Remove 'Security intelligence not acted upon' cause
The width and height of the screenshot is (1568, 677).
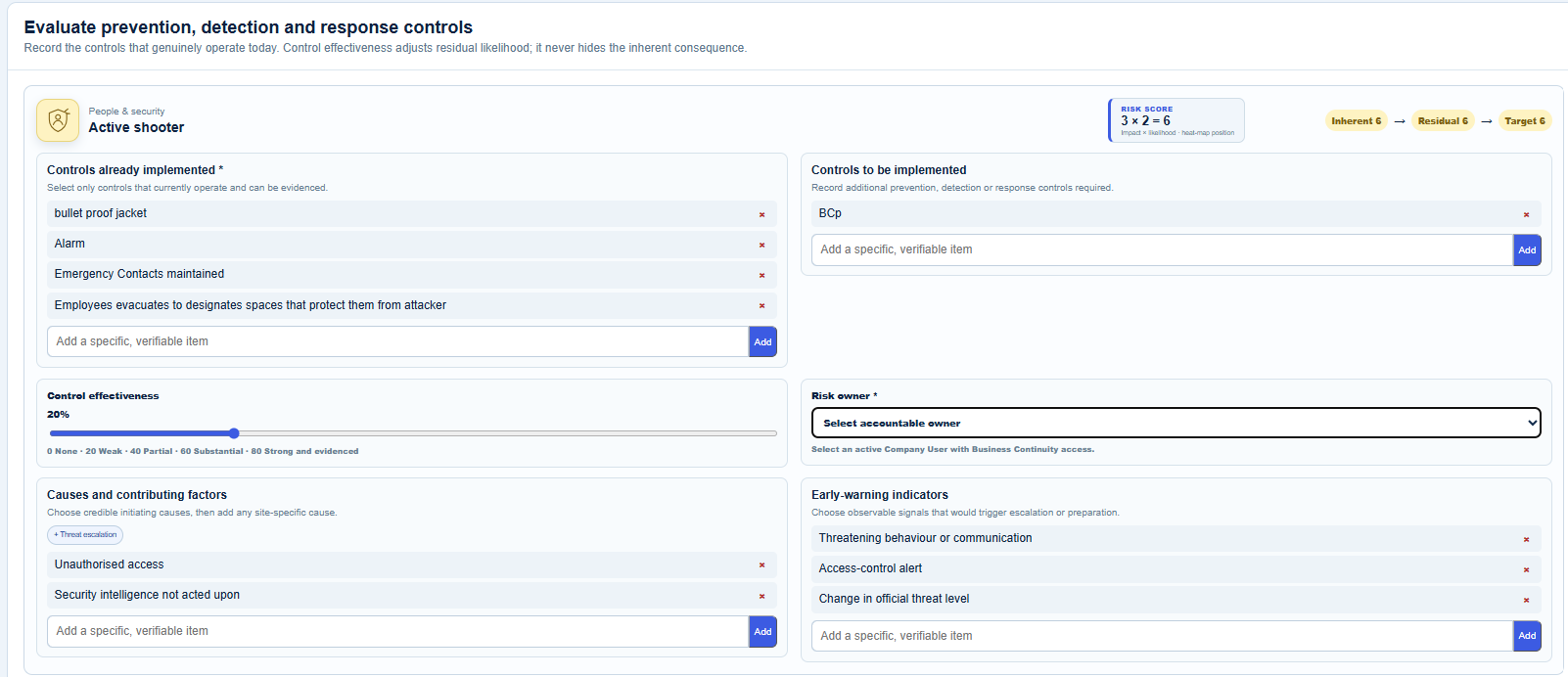tap(761, 596)
